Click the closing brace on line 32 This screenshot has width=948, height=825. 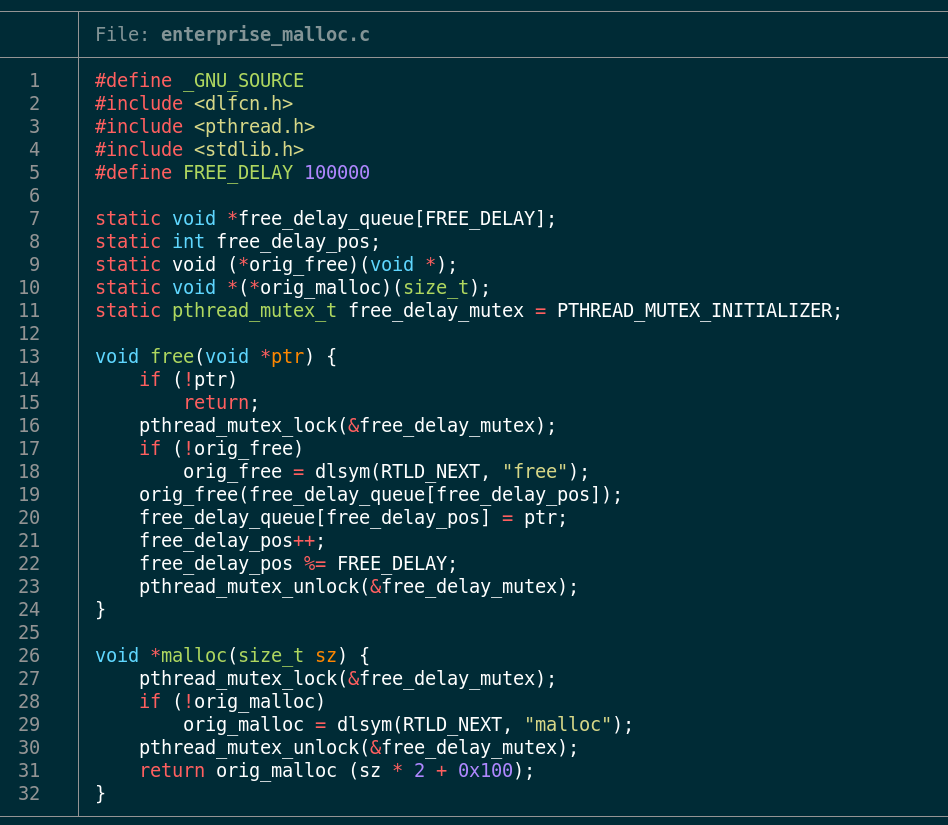(100, 794)
